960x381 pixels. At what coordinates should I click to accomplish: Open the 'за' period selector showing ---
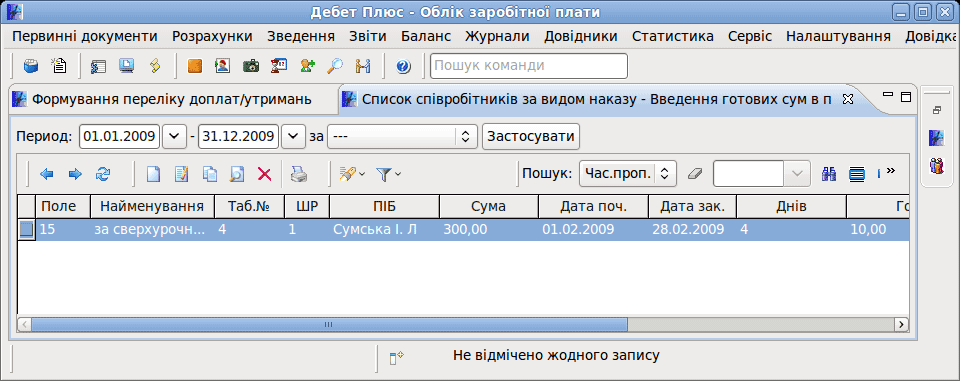coord(402,136)
